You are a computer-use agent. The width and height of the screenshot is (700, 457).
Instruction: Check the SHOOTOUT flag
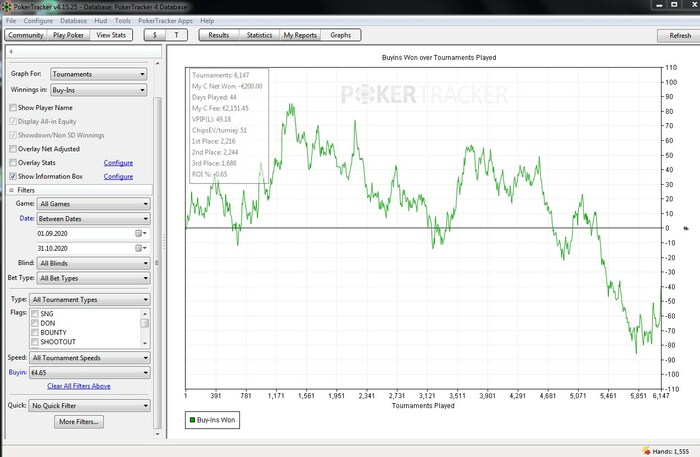coord(35,342)
